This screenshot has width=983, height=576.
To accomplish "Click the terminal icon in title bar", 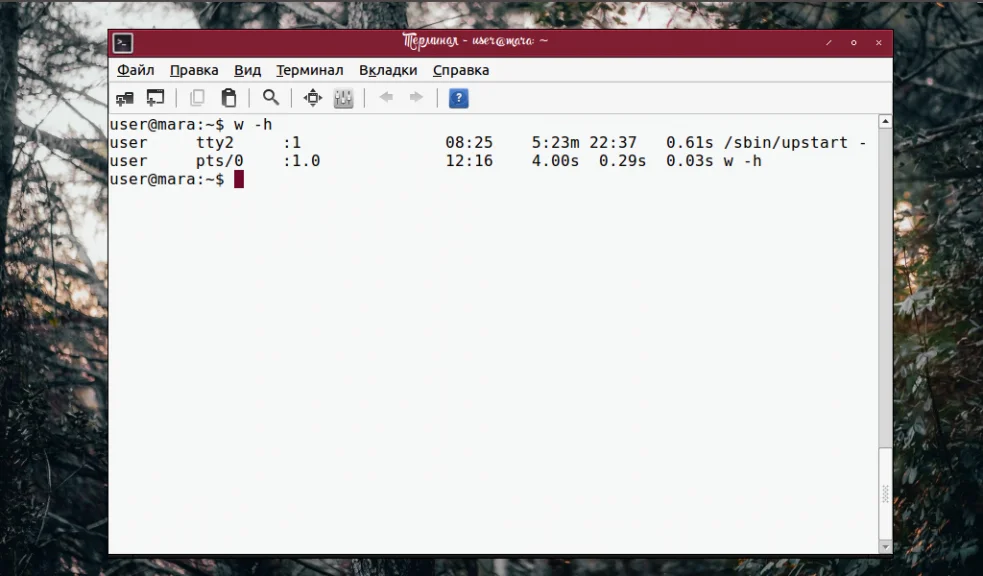I will coord(123,43).
